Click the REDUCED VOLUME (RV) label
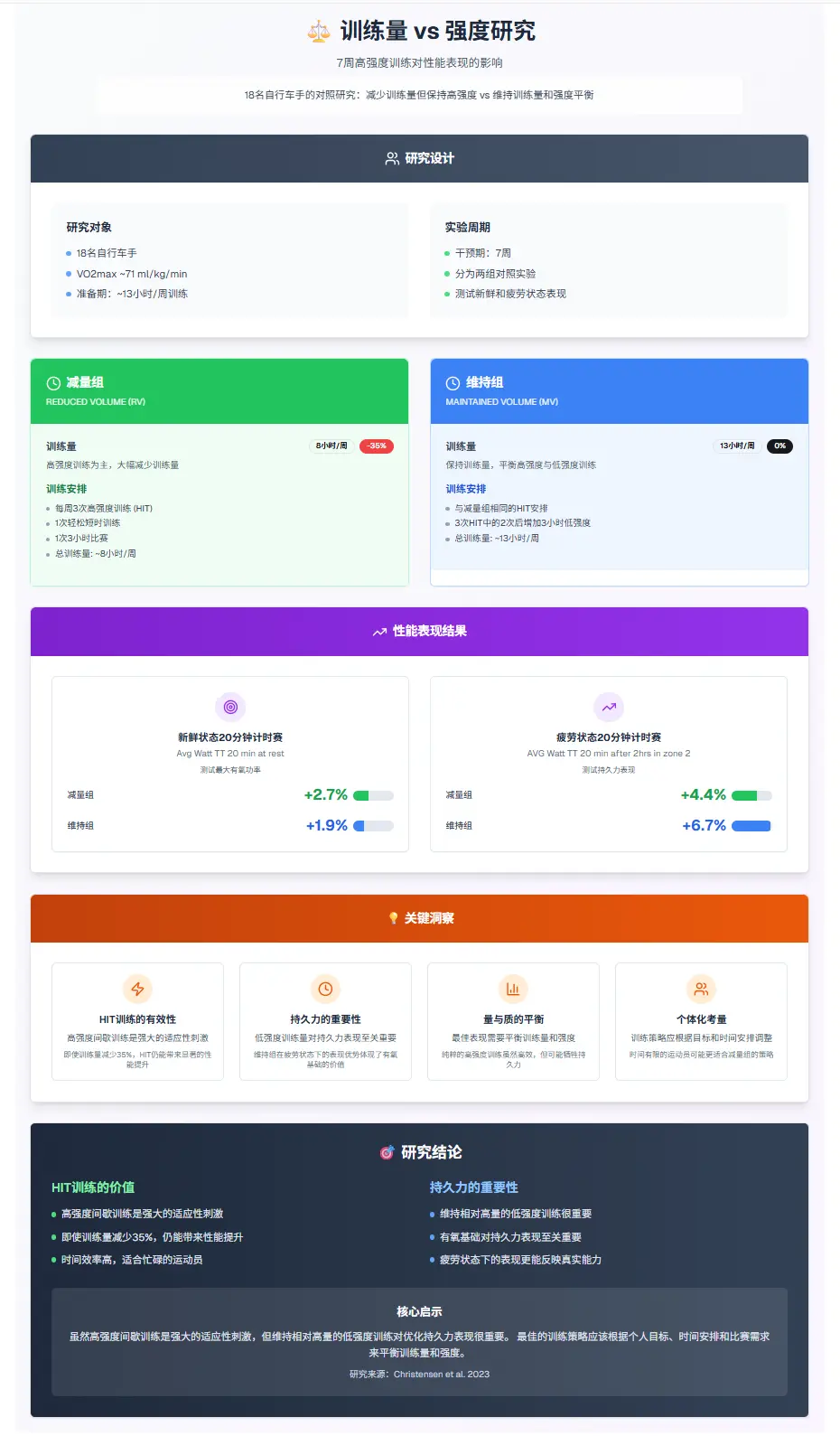The height and width of the screenshot is (1436, 840). pyautogui.click(x=96, y=402)
